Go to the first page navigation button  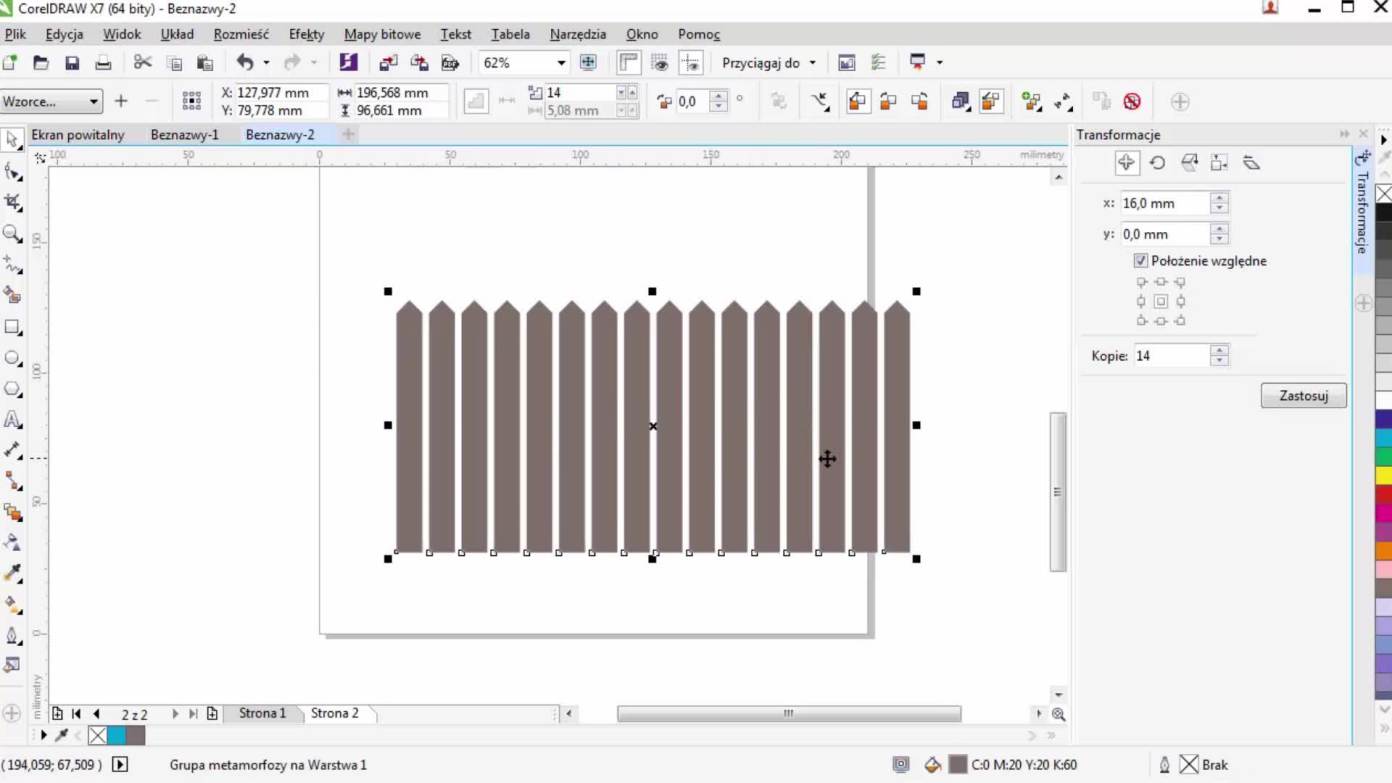click(76, 714)
